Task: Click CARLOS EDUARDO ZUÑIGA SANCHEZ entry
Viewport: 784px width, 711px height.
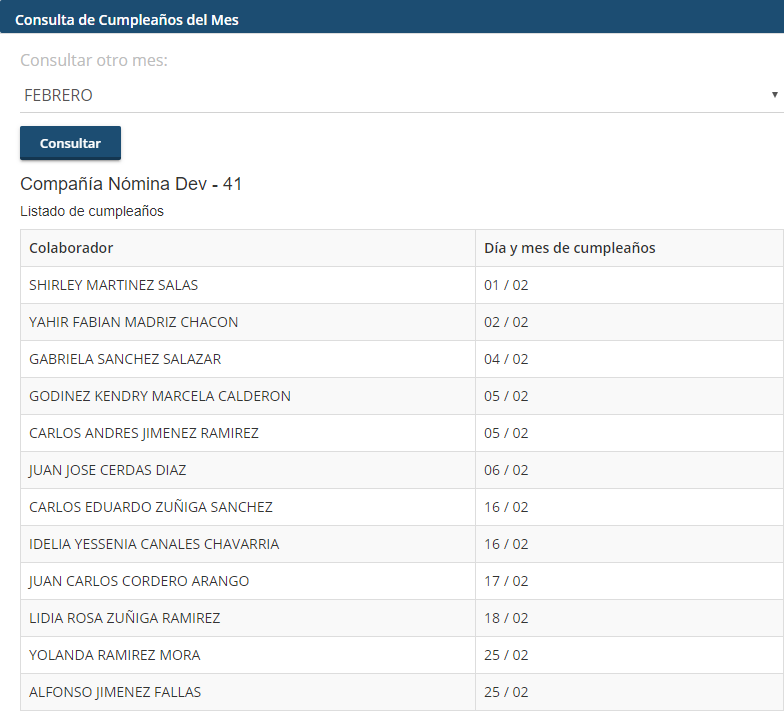Action: [151, 507]
